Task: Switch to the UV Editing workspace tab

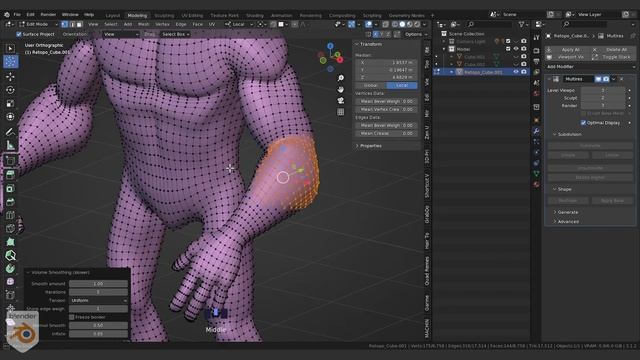Action: [192, 16]
